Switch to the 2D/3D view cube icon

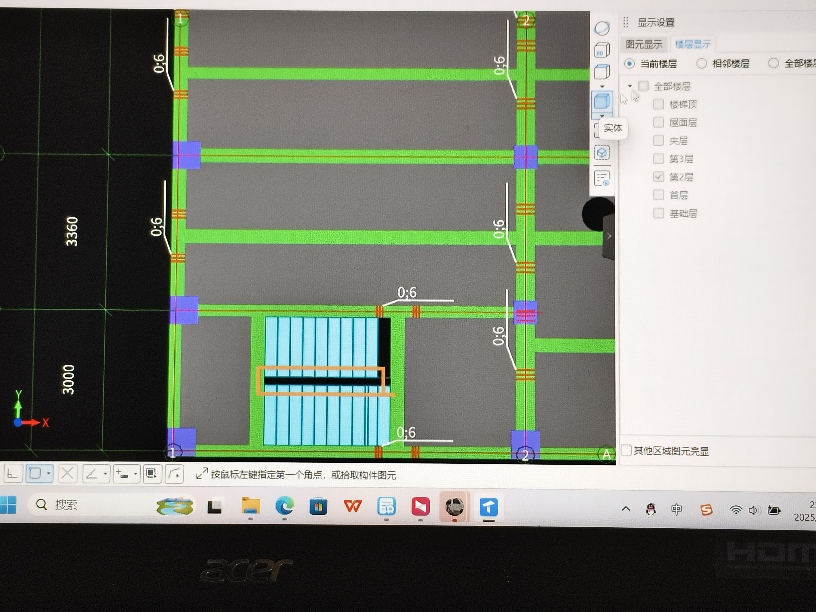pyautogui.click(x=602, y=50)
